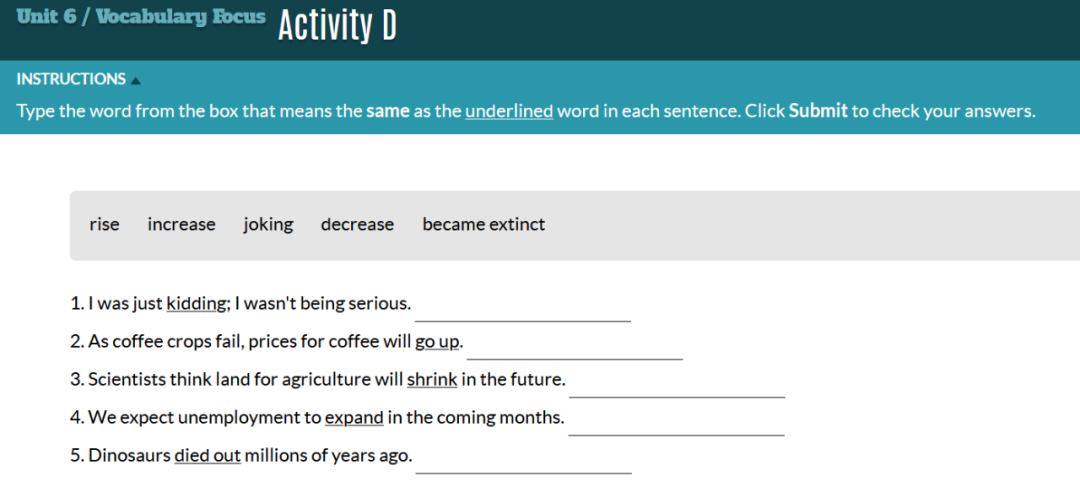
Task: Click the answer blank for sentence 4
Action: coord(676,422)
